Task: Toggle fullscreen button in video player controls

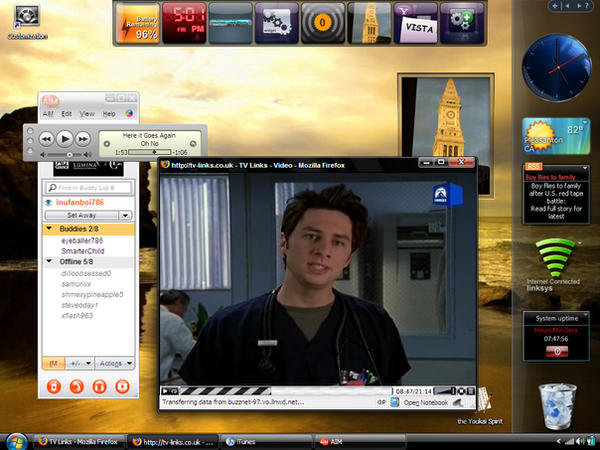Action: pyautogui.click(x=471, y=391)
